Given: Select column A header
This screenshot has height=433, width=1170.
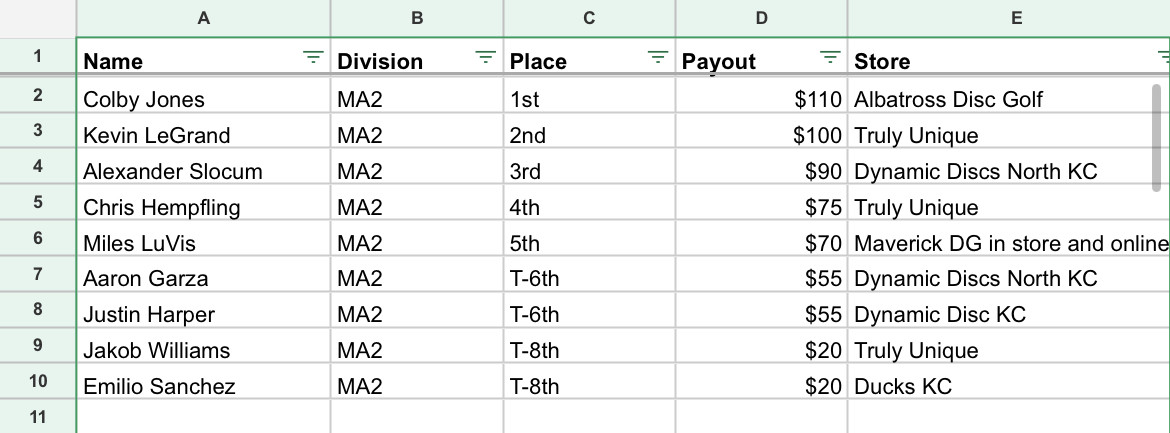Looking at the screenshot, I should click(x=203, y=18).
